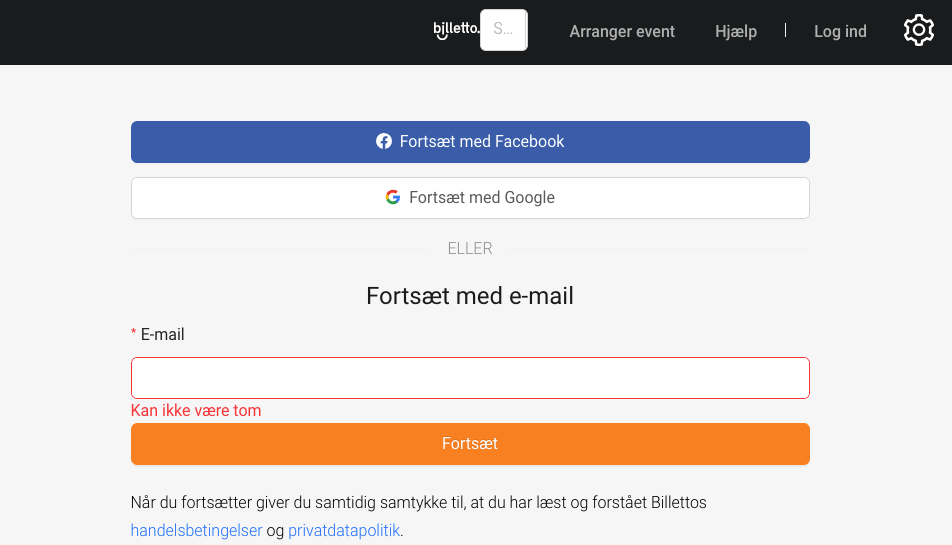This screenshot has height=545, width=952.
Task: Focus the E-mail input field
Action: [470, 378]
